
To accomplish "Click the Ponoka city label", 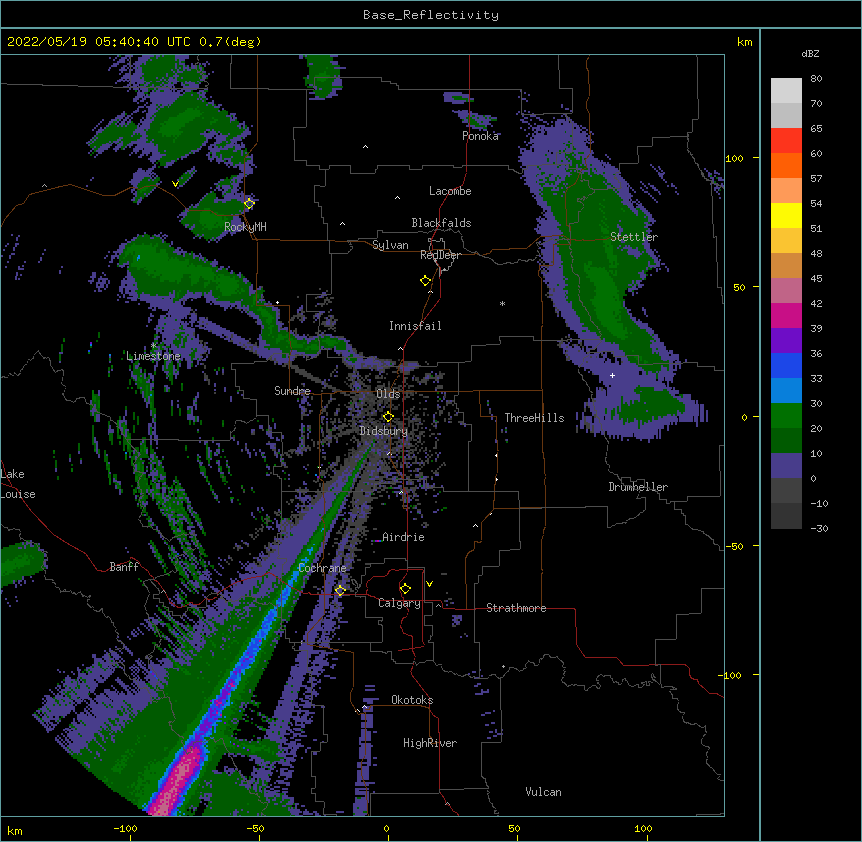I will pos(480,136).
